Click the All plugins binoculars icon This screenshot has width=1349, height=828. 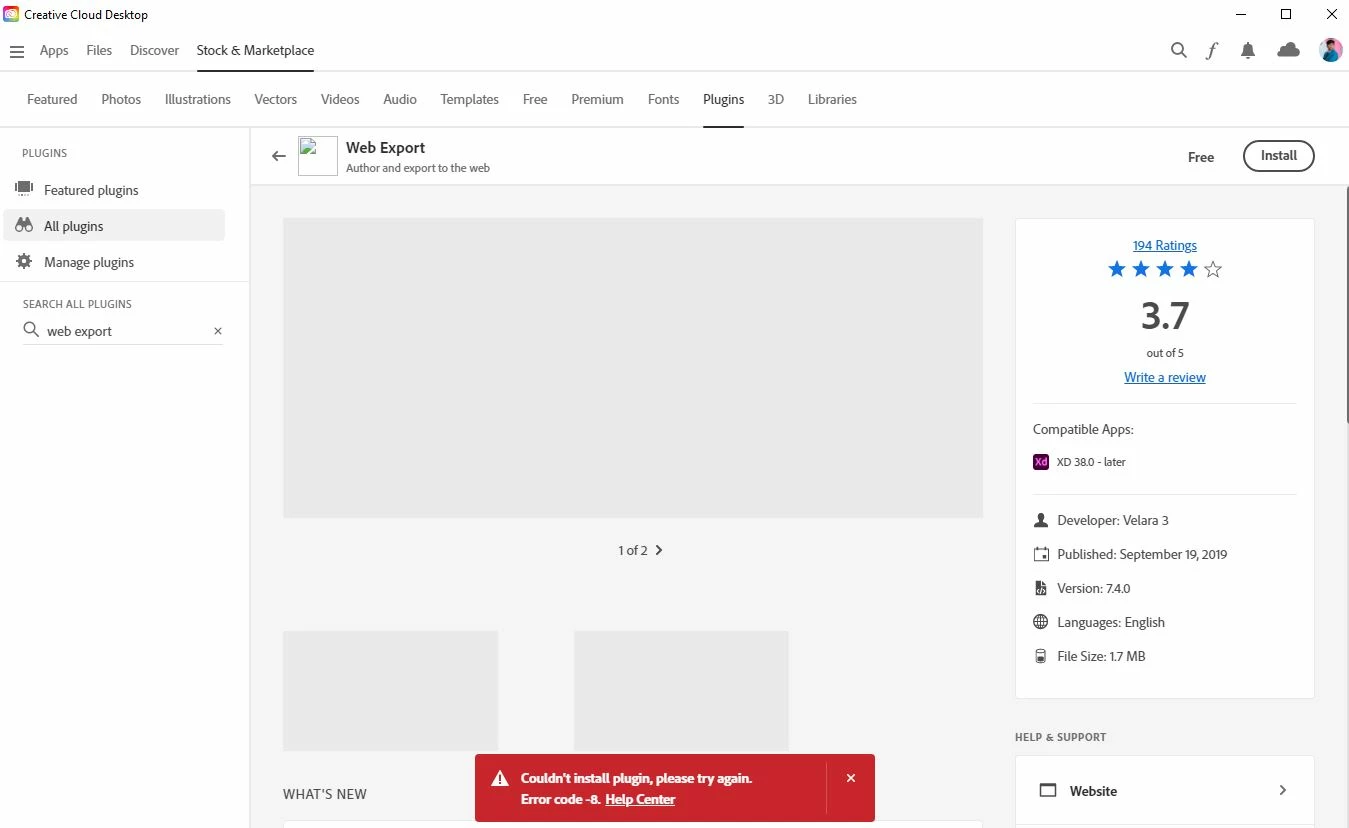(24, 225)
